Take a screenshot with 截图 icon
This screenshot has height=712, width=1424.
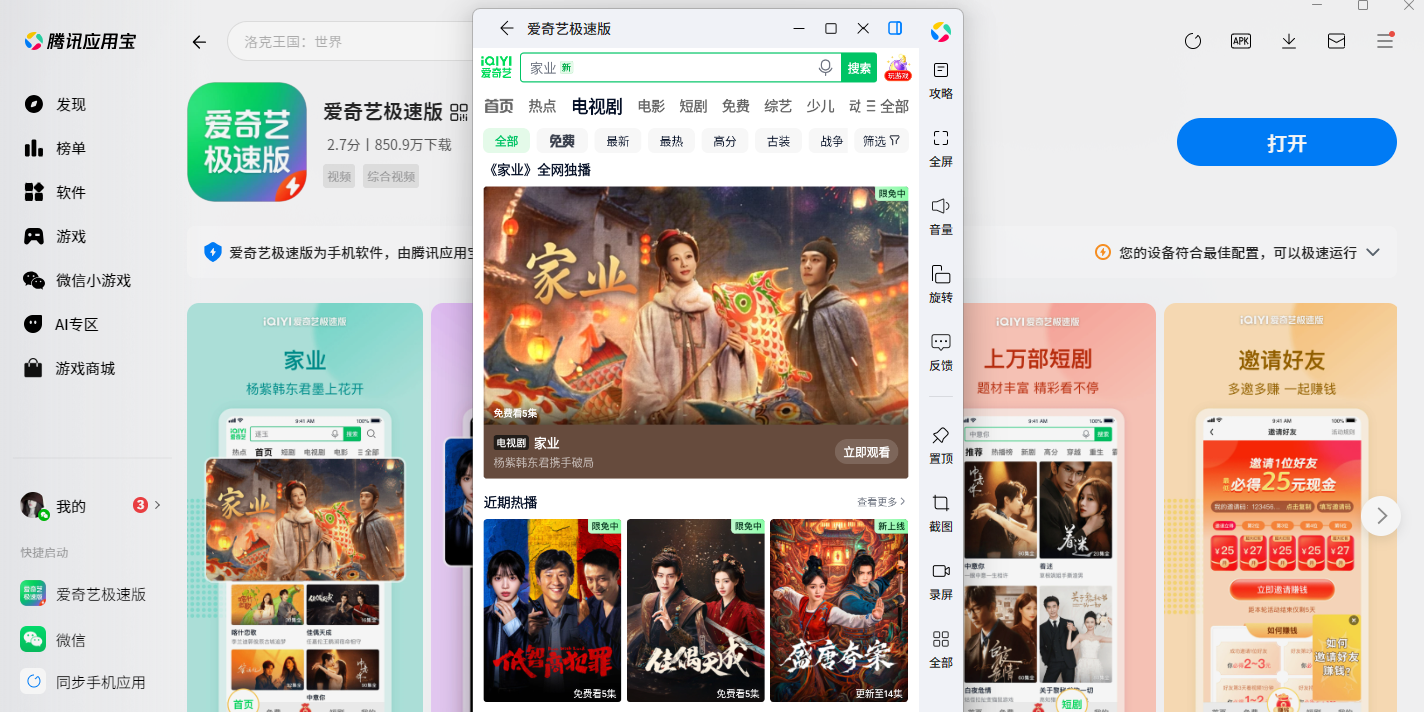coord(940,513)
